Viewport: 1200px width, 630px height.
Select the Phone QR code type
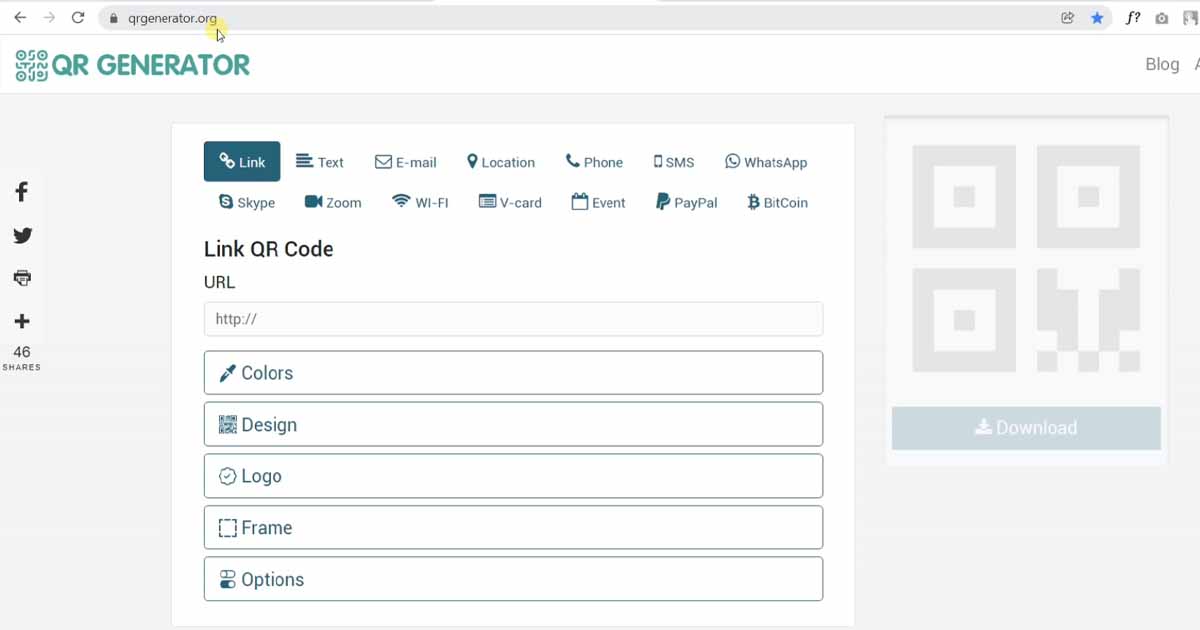(594, 161)
